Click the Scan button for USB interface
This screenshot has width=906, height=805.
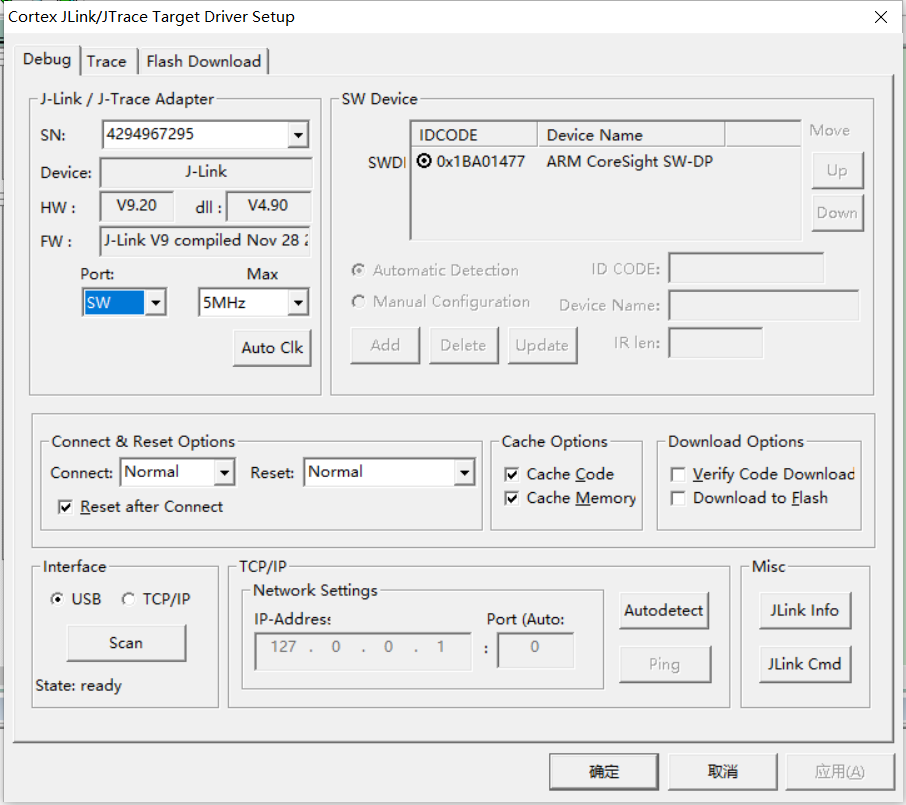click(x=126, y=643)
